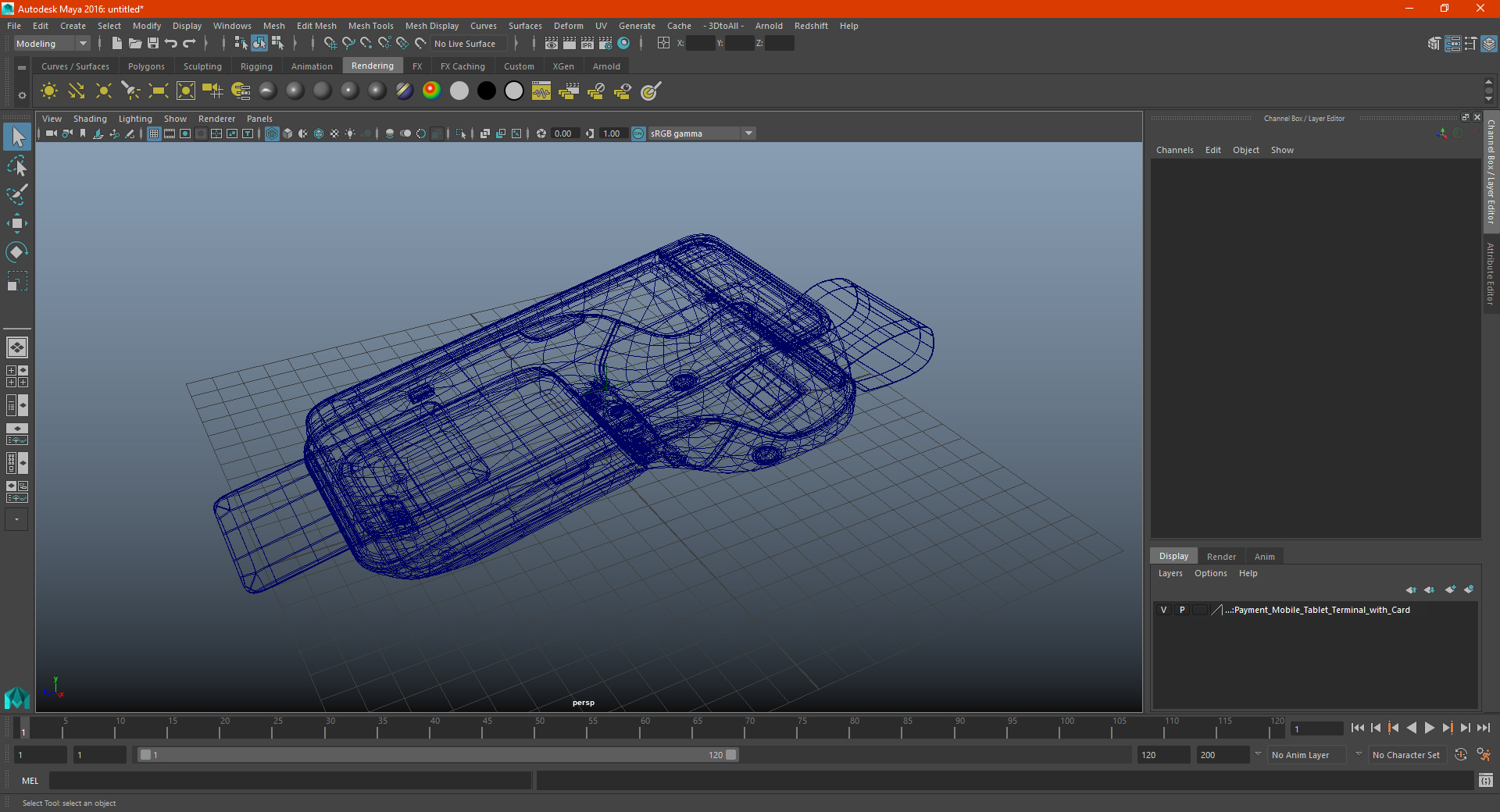Screen dimensions: 1500x812
Task: Click the scroll-down arrow at the shelf's right edge
Action: [x=1488, y=99]
